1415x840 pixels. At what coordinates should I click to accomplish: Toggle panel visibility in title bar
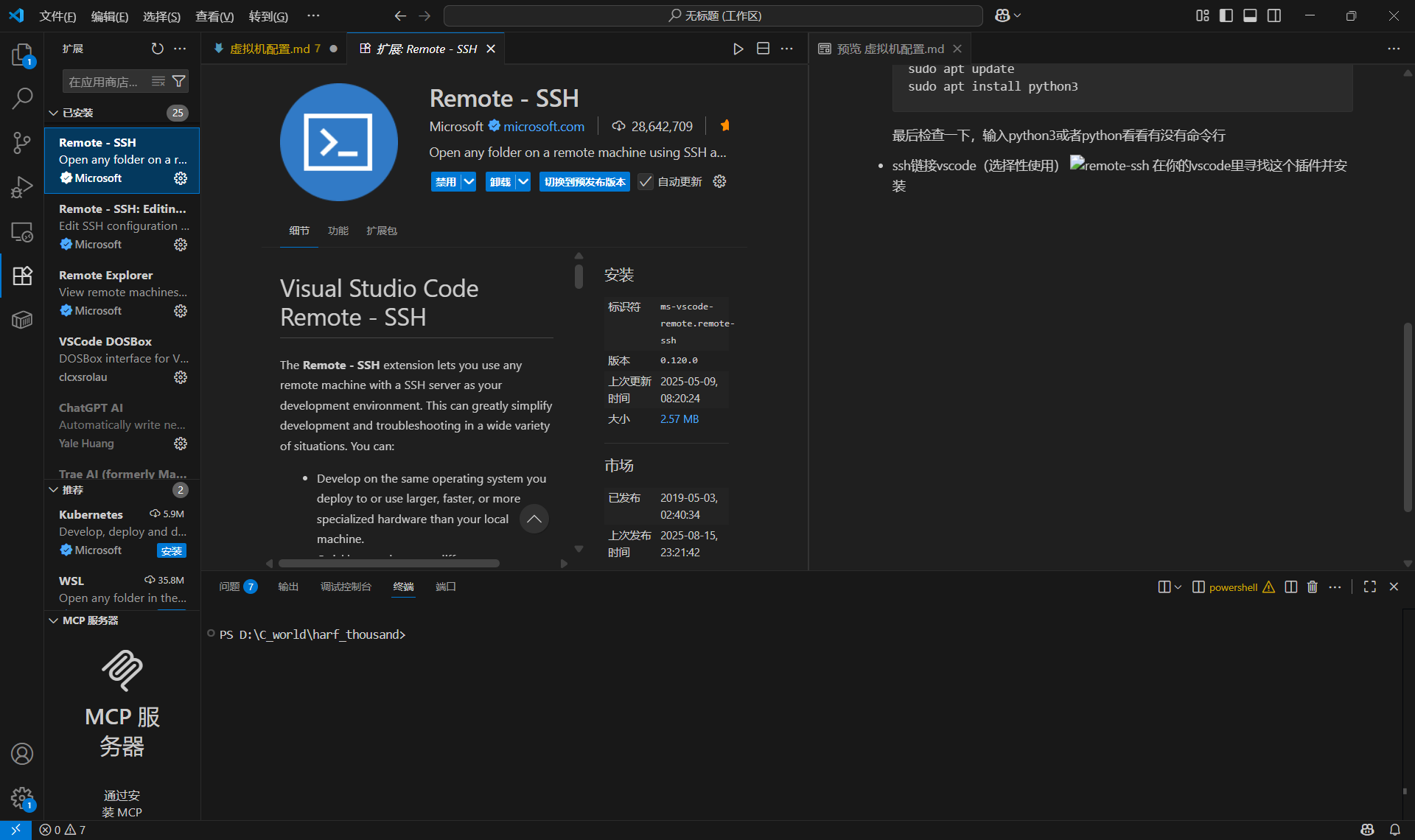pyautogui.click(x=1250, y=15)
